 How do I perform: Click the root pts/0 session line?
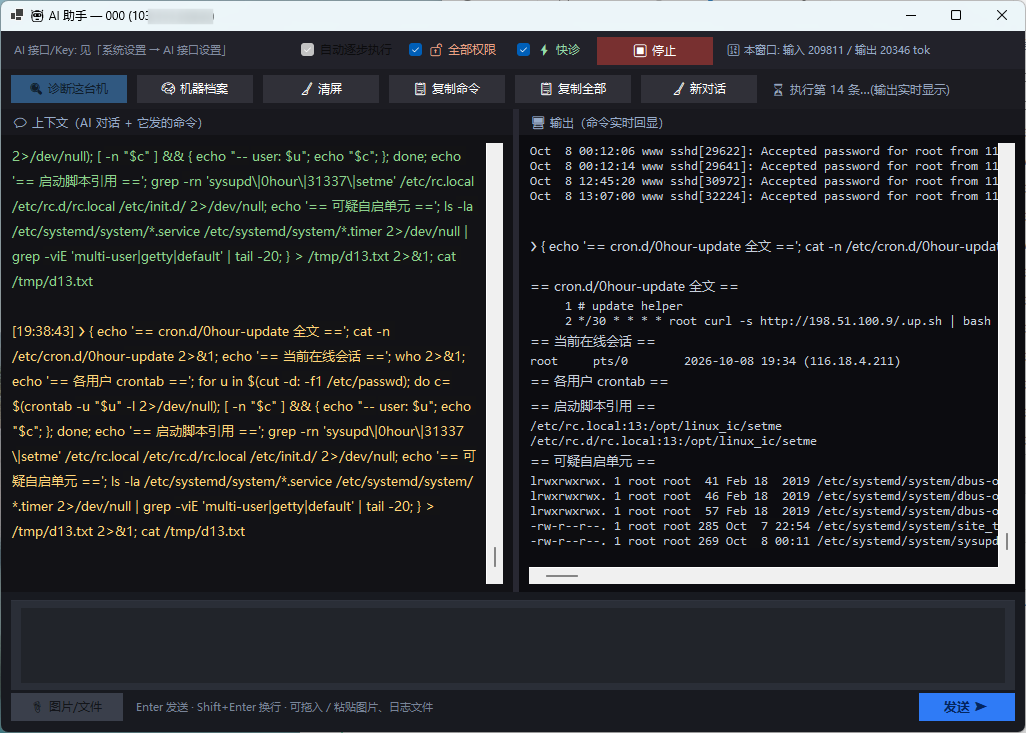715,361
